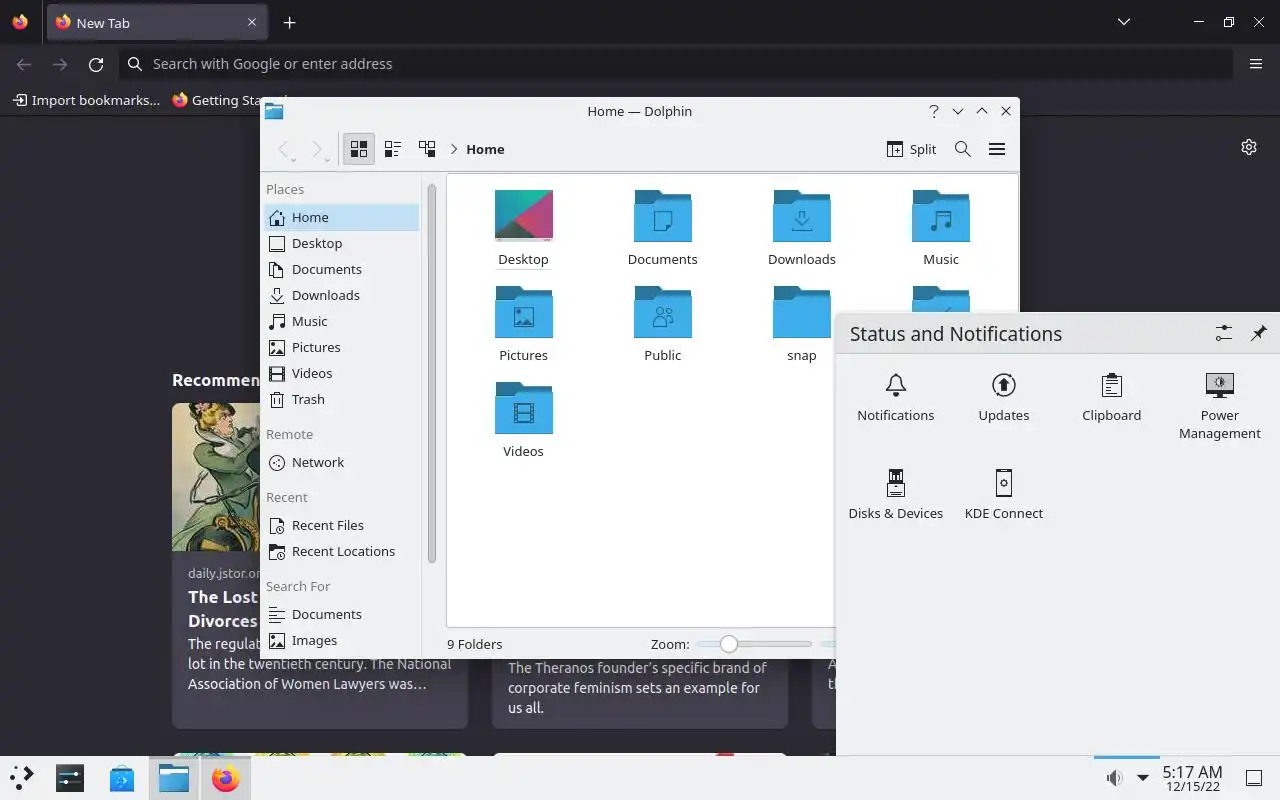Go forward in Dolphin navigation
The height and width of the screenshot is (800, 1280).
tap(319, 149)
